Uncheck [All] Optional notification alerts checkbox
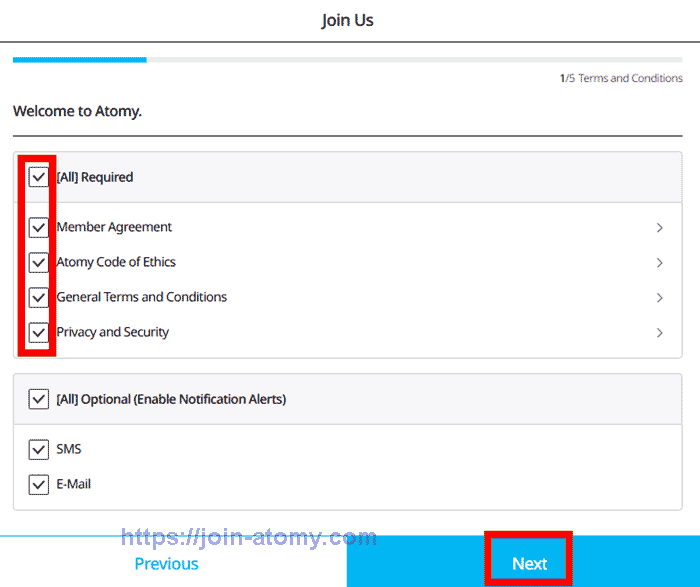Viewport: 700px width, 587px height. 38,399
